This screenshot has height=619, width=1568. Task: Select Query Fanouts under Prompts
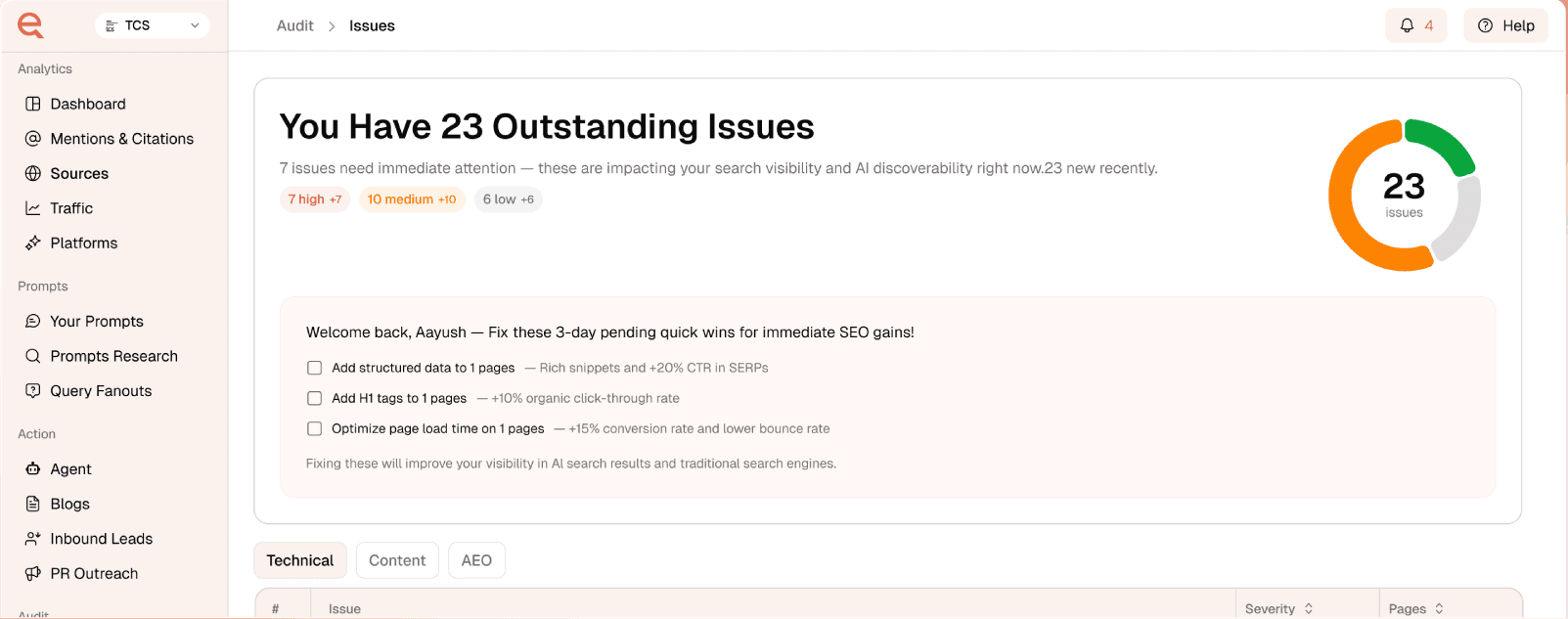101,390
